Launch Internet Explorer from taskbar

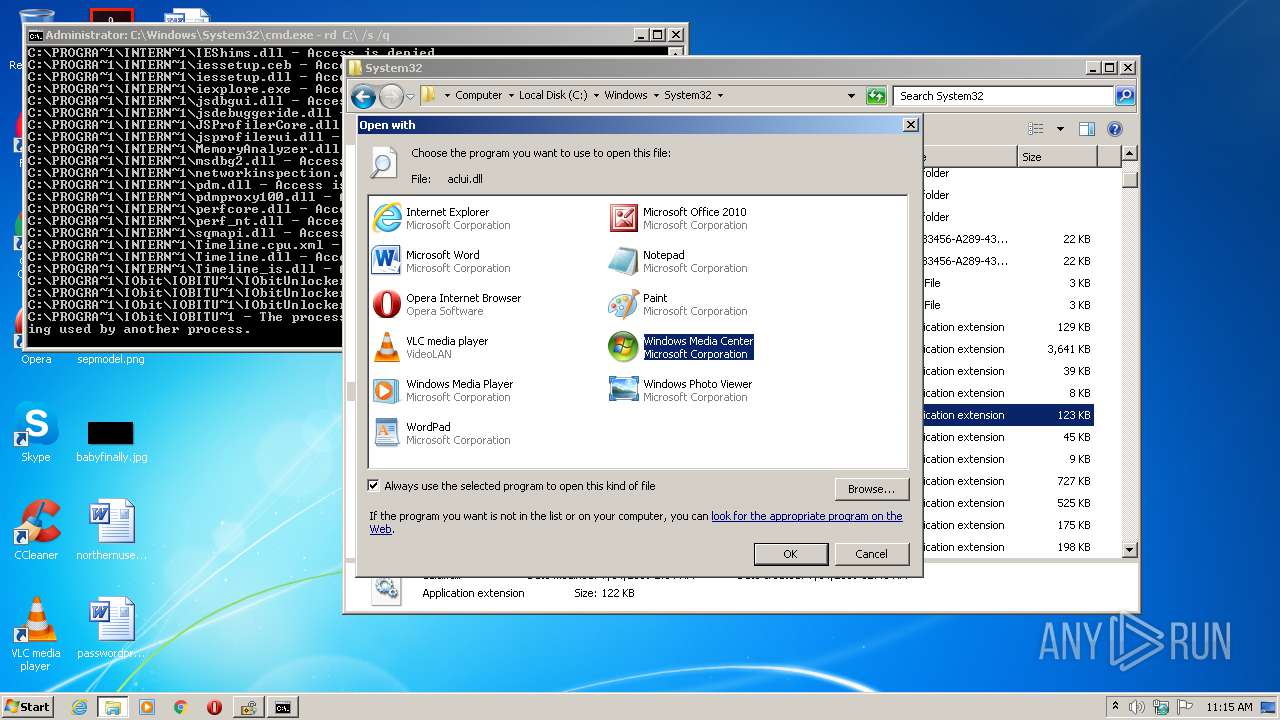(x=79, y=707)
